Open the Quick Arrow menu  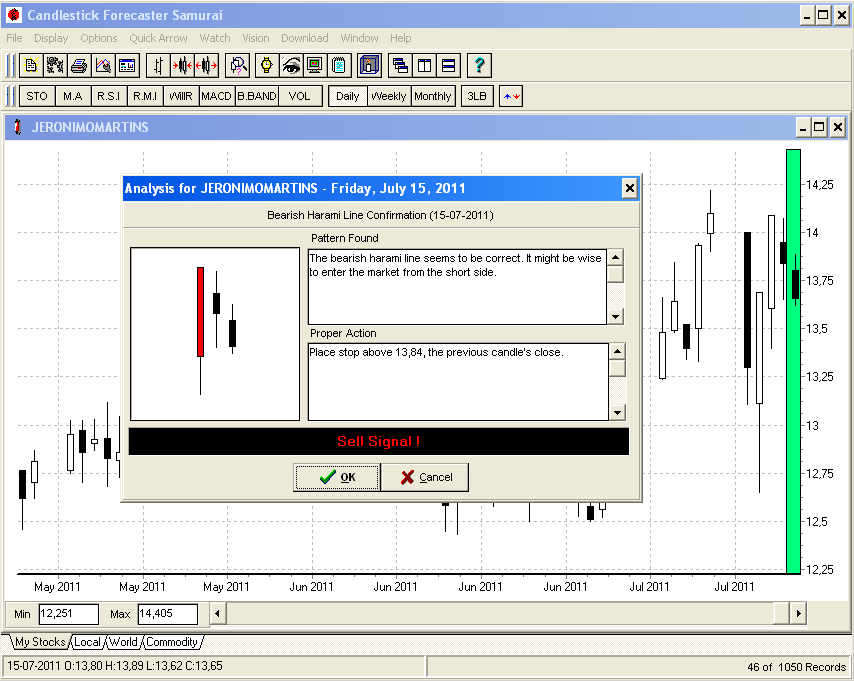pos(158,38)
